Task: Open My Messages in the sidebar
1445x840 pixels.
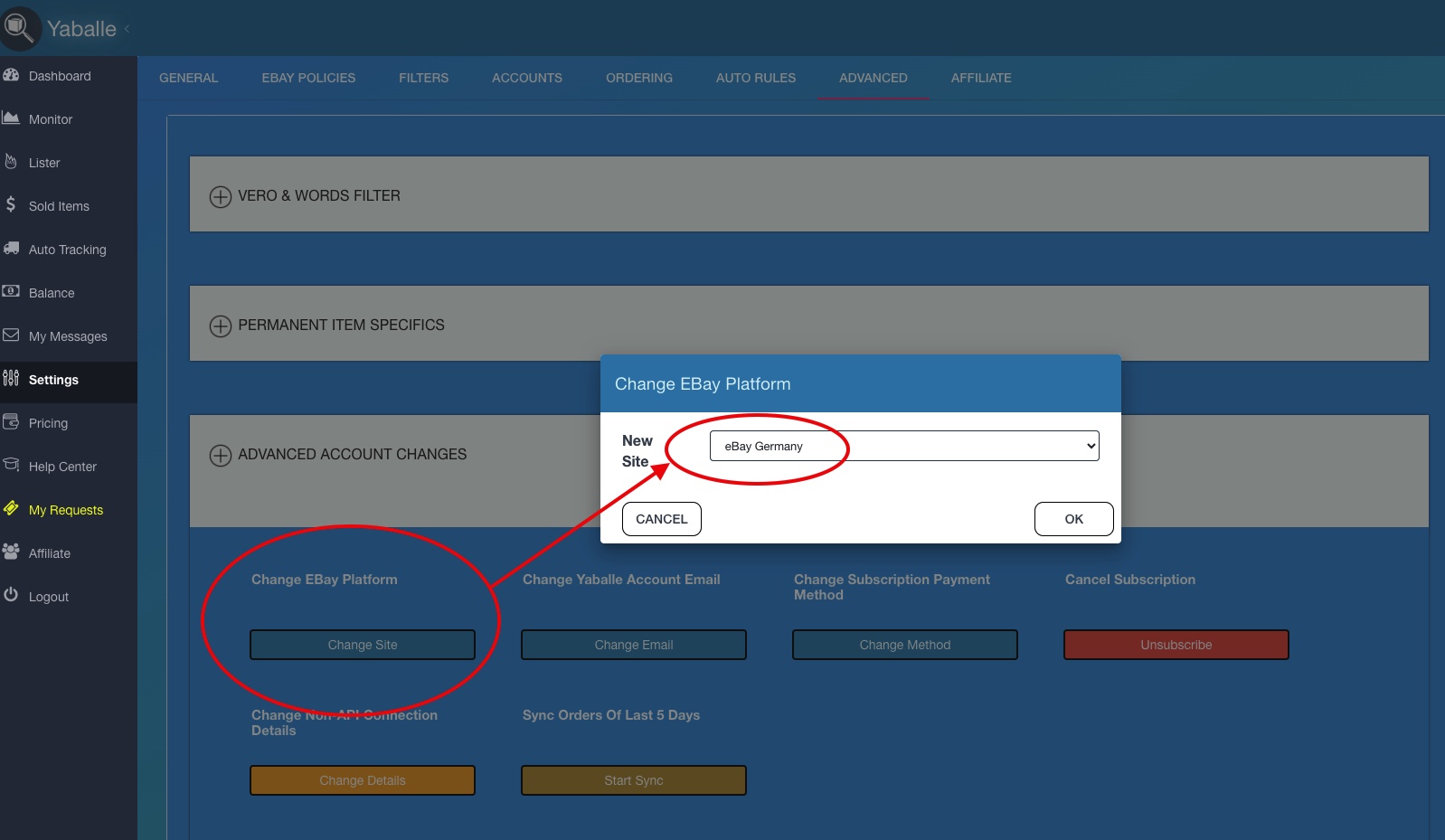Action: click(68, 336)
